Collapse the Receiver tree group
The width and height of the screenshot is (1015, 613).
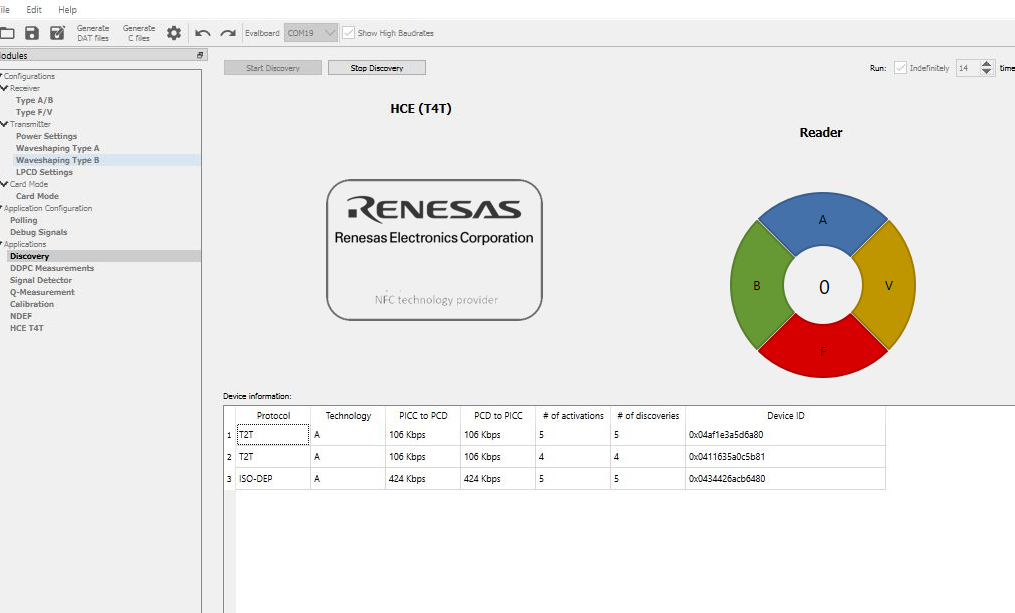pos(5,88)
